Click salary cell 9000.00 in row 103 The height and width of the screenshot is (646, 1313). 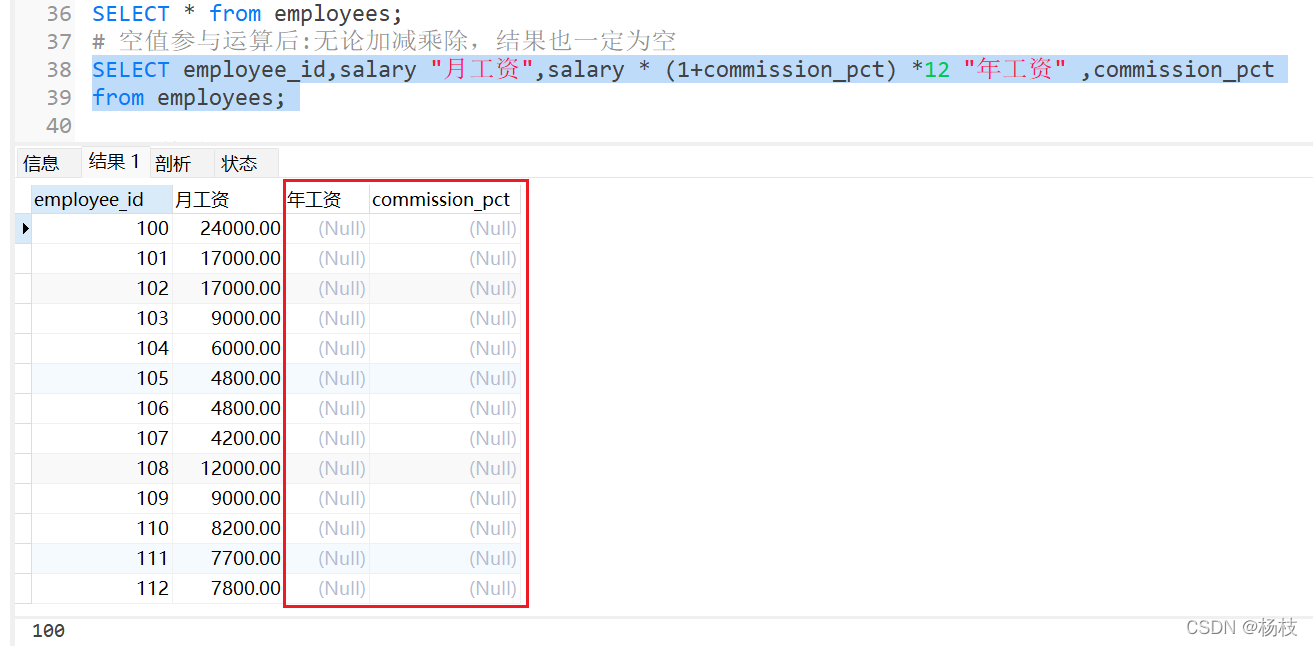[x=228, y=318]
